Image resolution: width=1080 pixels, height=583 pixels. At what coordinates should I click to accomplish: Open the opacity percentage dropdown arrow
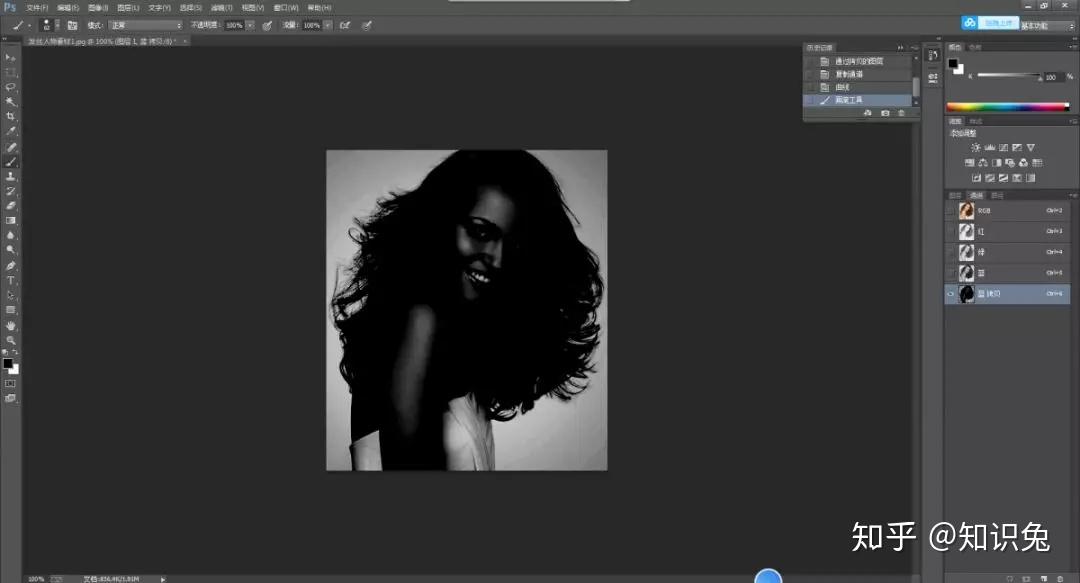tap(250, 25)
